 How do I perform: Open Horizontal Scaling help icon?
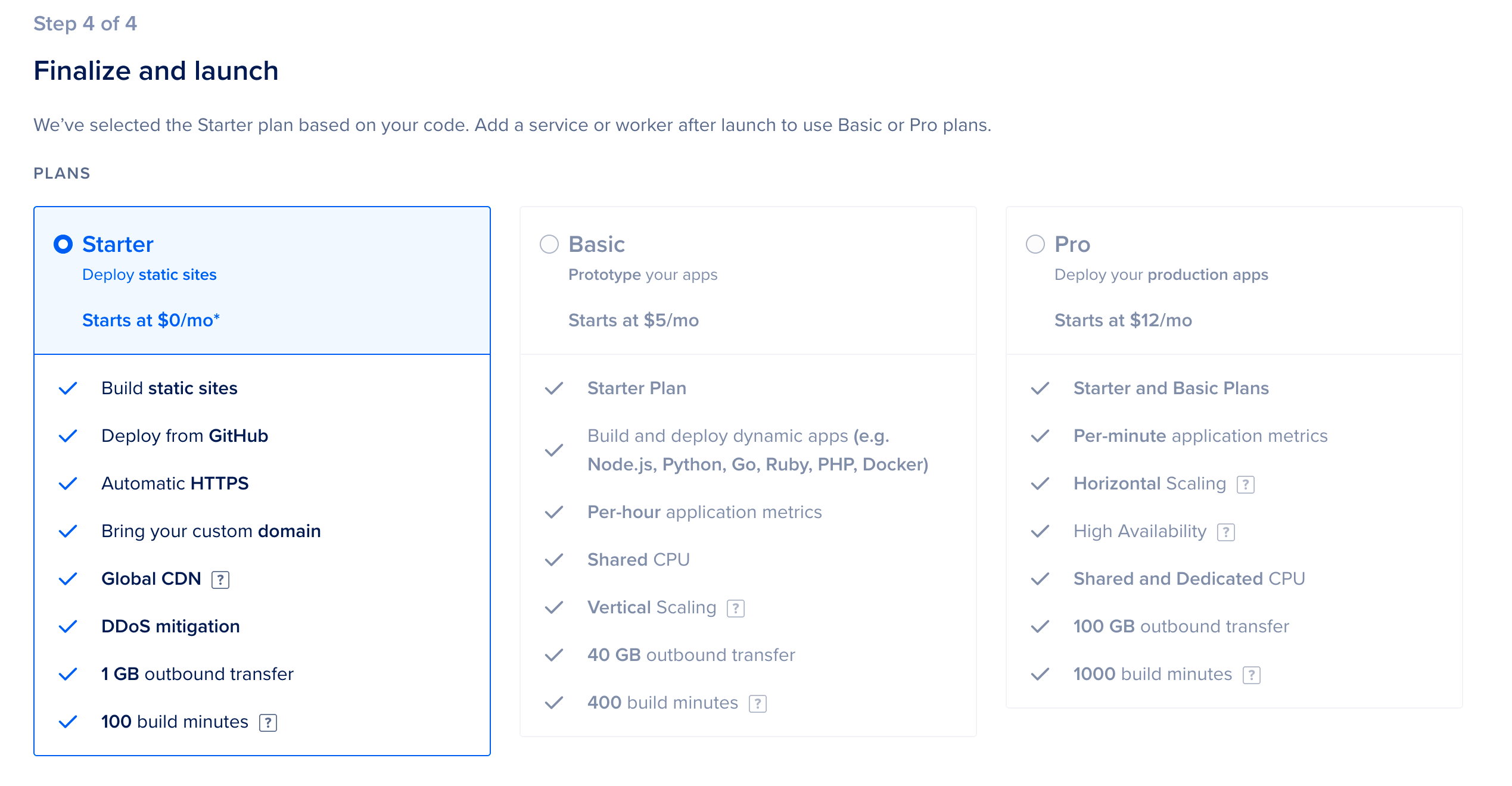coord(1246,484)
